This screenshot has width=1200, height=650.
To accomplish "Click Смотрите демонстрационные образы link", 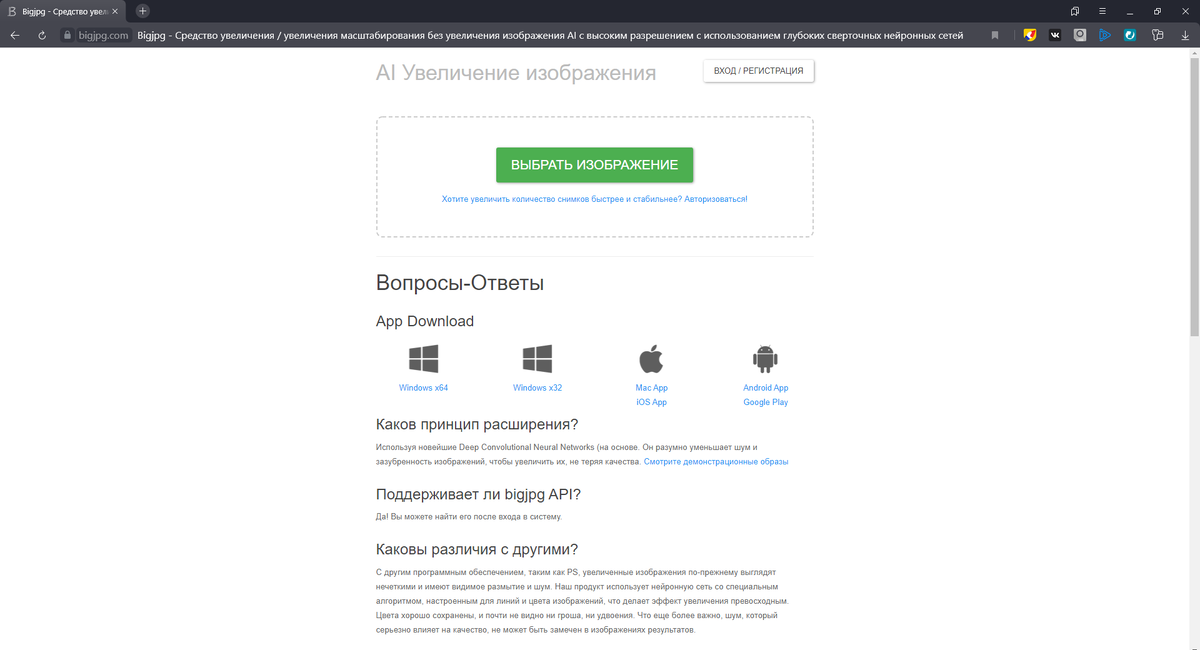I will pyautogui.click(x=716, y=462).
